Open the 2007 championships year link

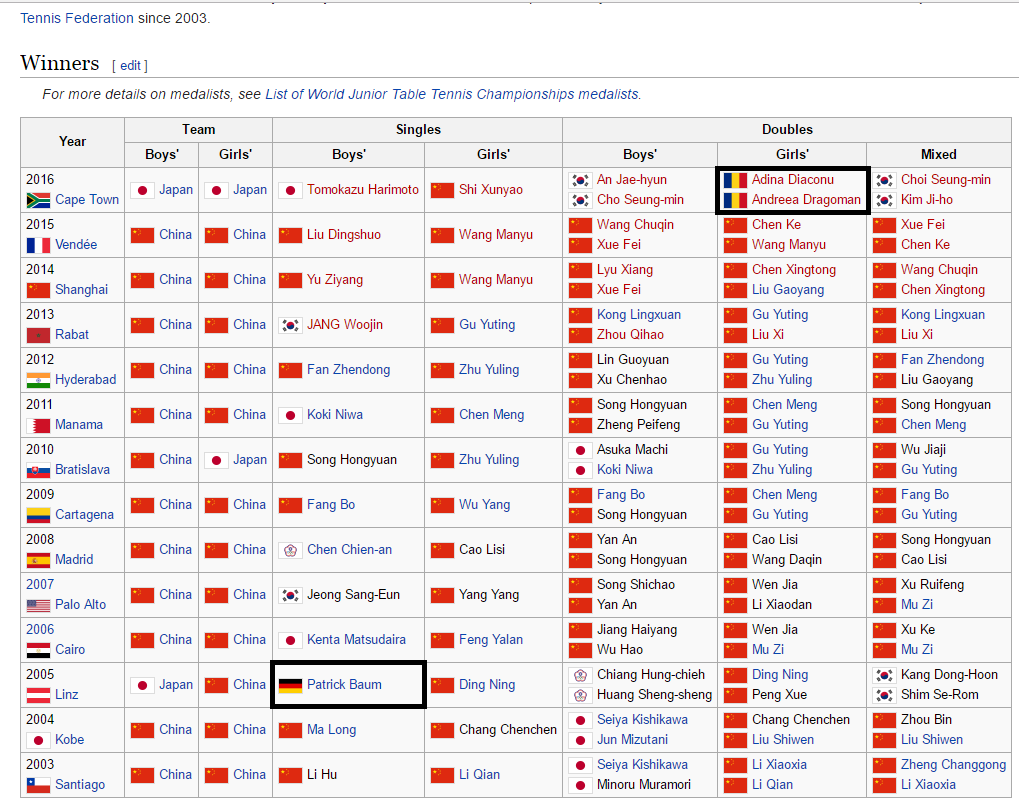(x=40, y=585)
